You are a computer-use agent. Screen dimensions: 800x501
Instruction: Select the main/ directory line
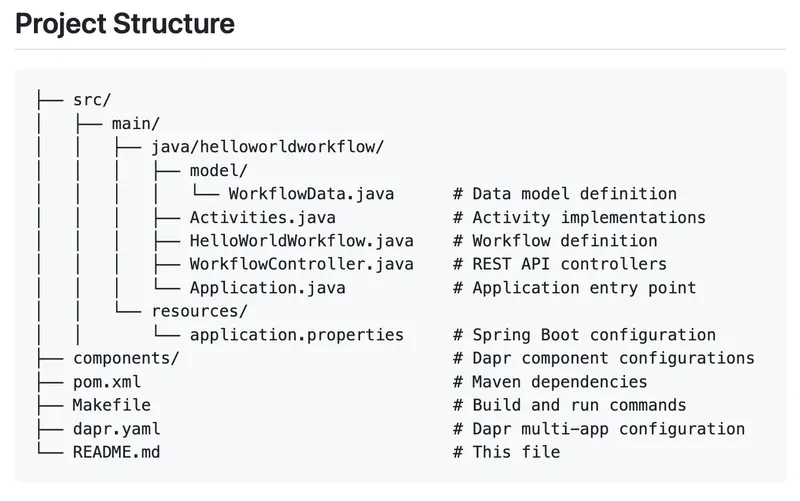(135, 123)
